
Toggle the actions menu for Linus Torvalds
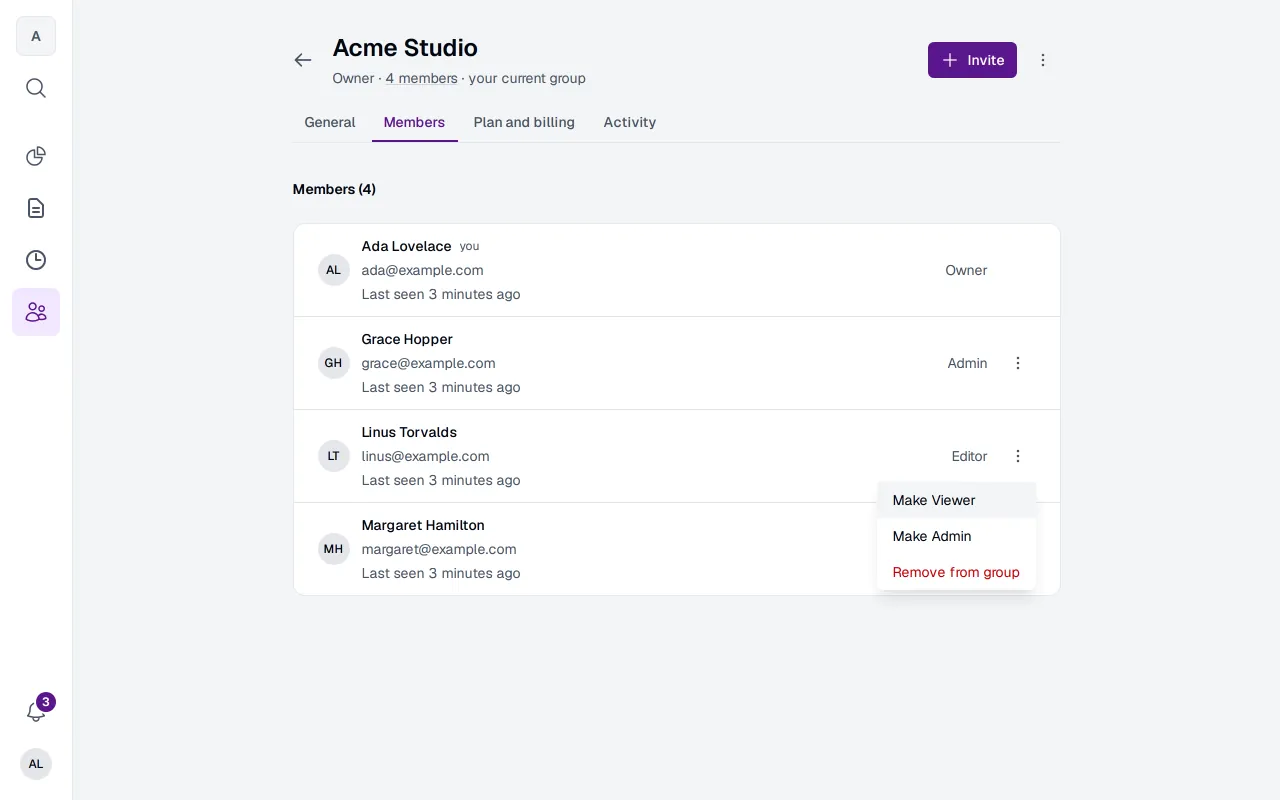1018,456
